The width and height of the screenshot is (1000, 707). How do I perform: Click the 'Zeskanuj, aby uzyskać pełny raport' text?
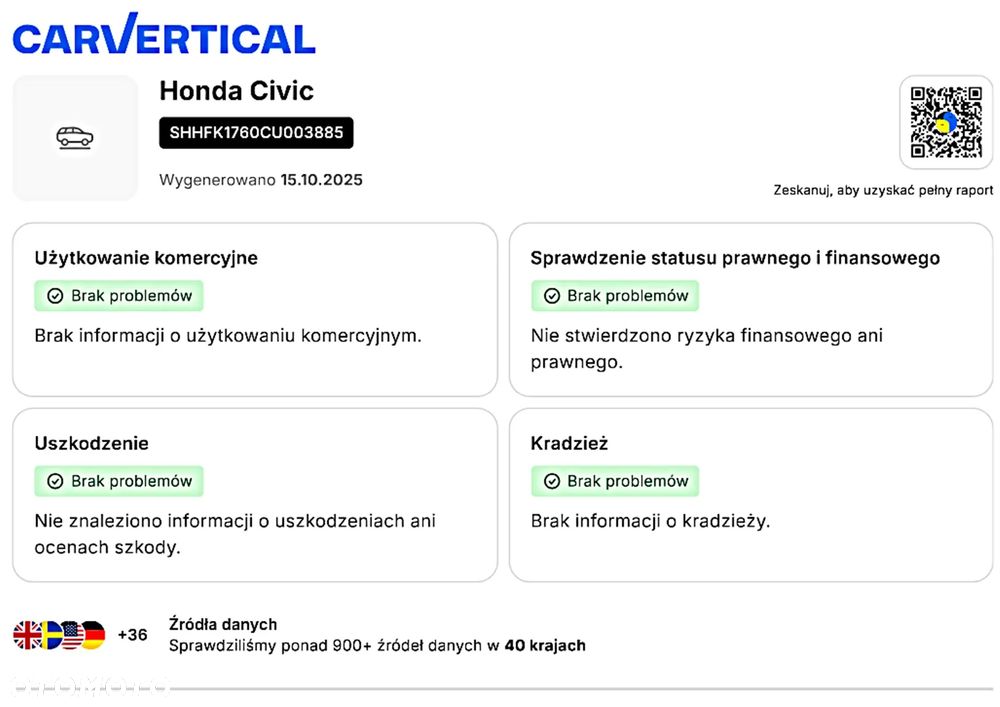[883, 190]
